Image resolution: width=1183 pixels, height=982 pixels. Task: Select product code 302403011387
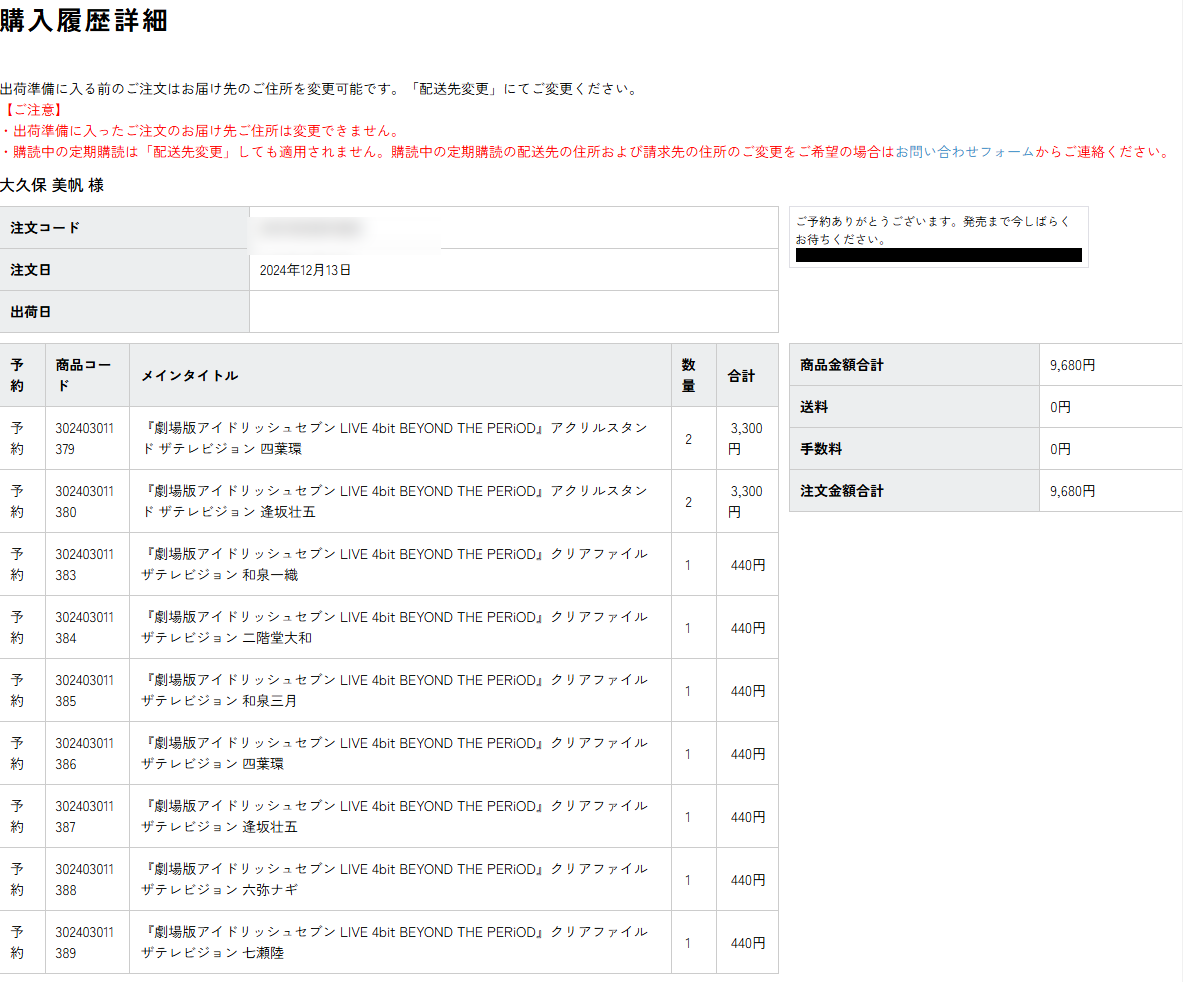[x=84, y=817]
